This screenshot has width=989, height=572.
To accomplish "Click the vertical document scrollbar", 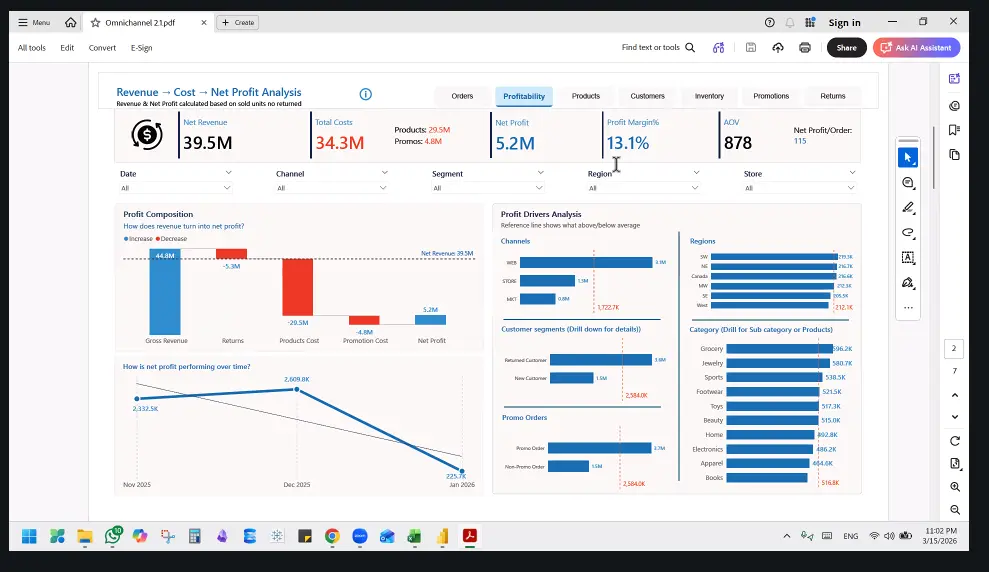I will pyautogui.click(x=933, y=158).
